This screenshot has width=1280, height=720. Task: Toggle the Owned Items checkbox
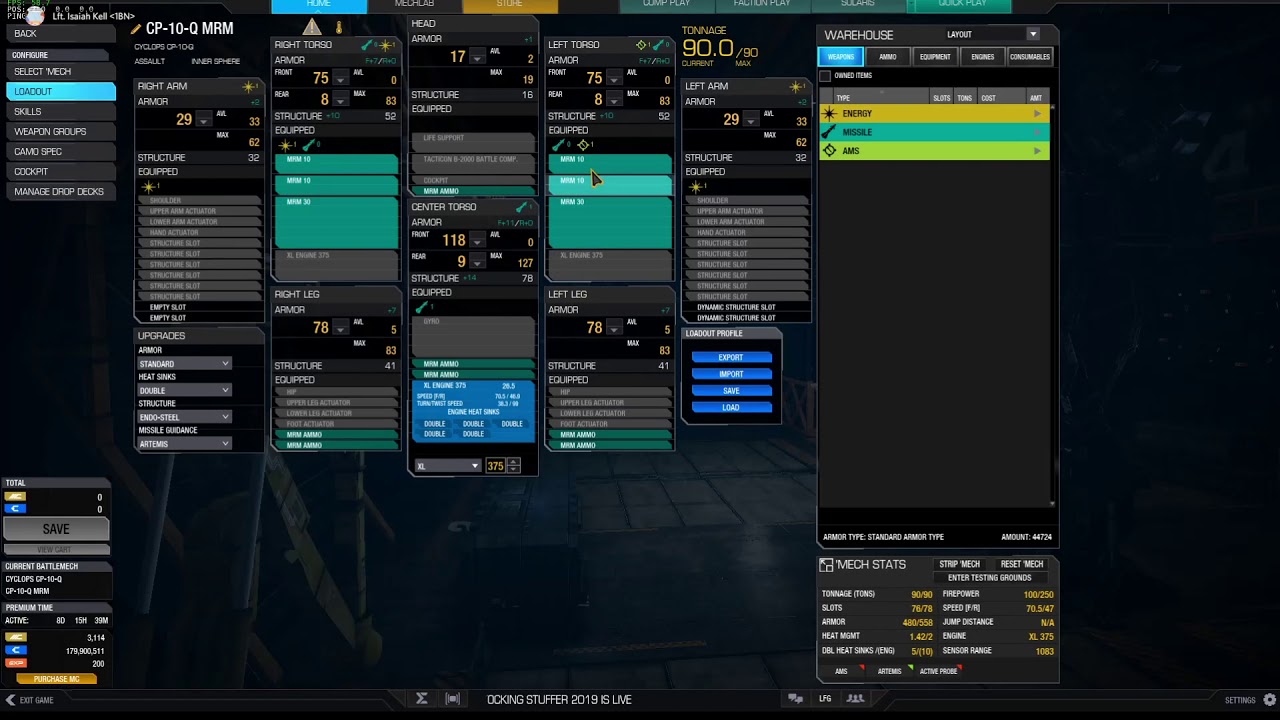[825, 76]
